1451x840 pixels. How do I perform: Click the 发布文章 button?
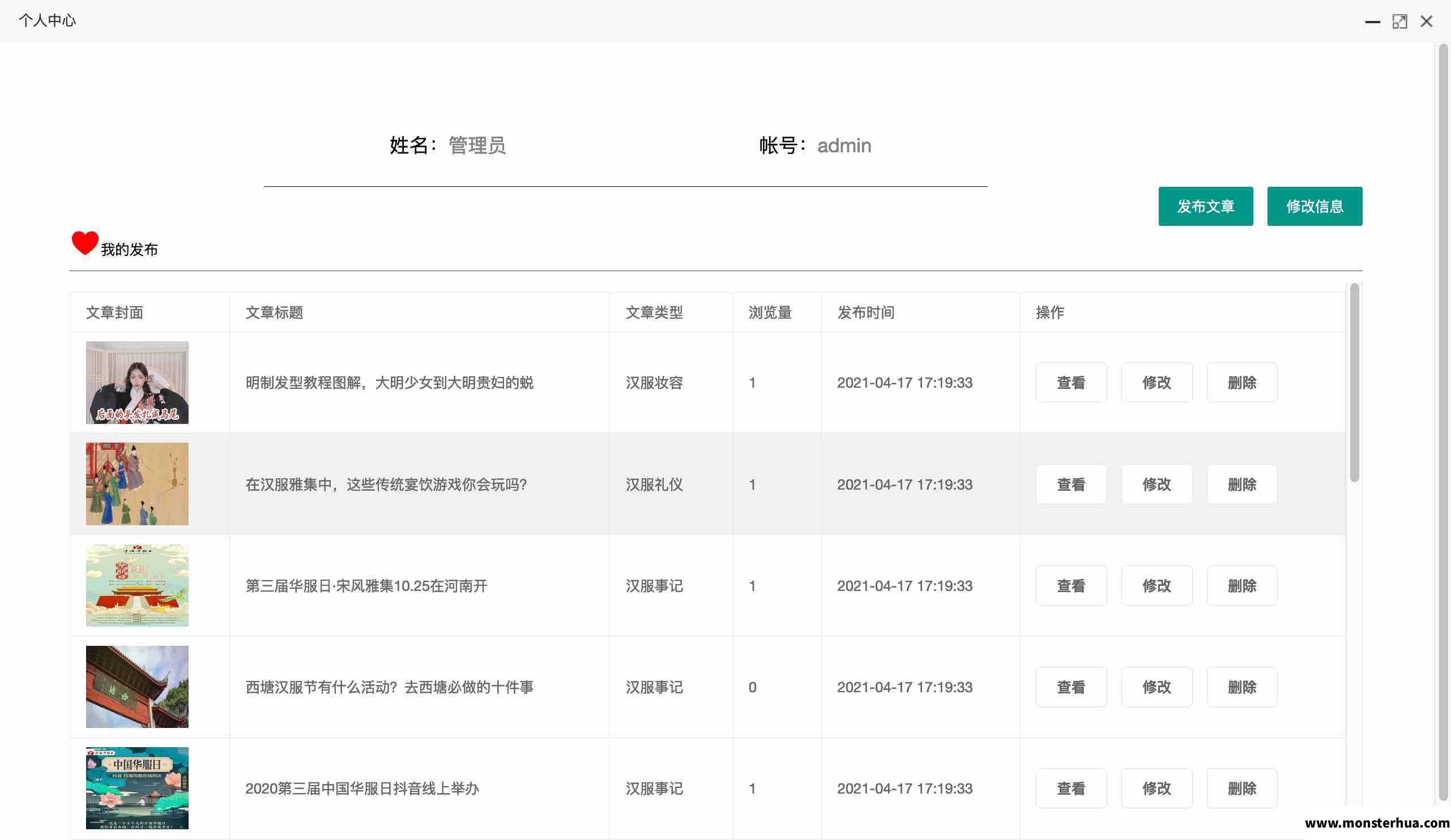(1205, 206)
